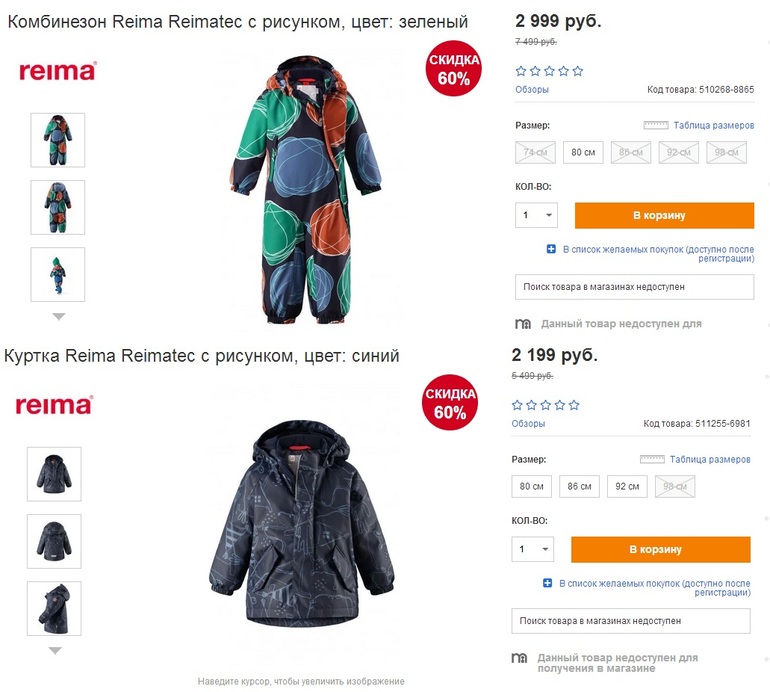Open Обзоры reviews for the blue jacket
The image size is (770, 692).
point(528,424)
